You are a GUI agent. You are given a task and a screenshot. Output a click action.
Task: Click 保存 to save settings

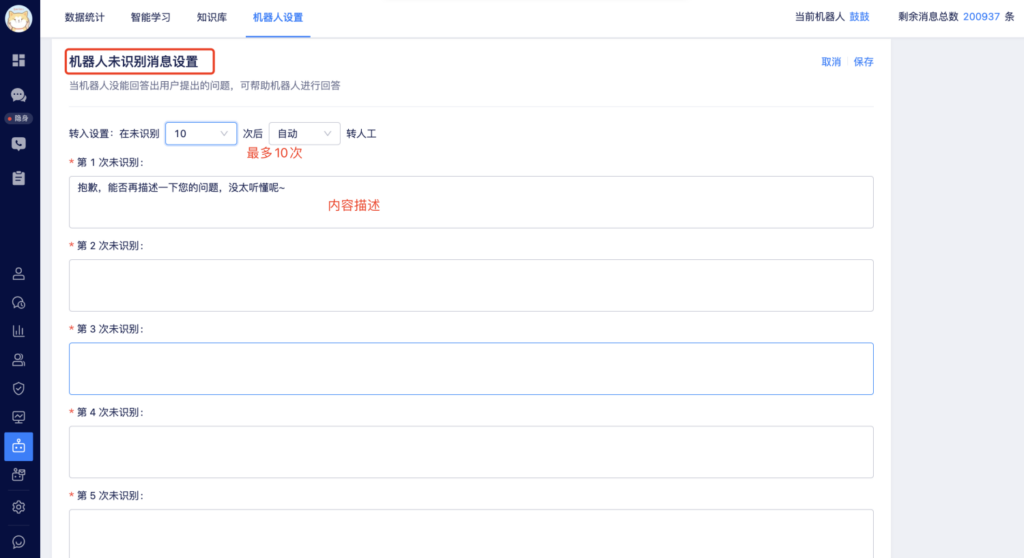tap(863, 61)
